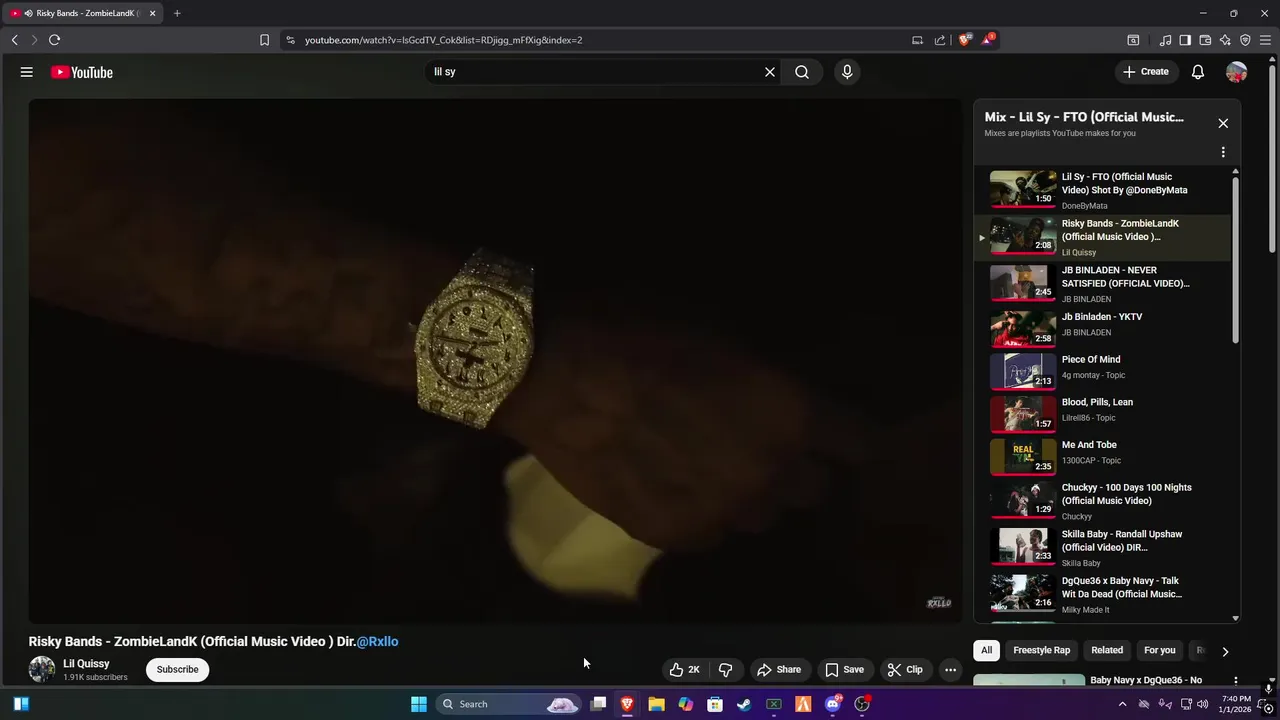Viewport: 1280px width, 720px height.
Task: Open the Create menu button
Action: coord(1146,72)
